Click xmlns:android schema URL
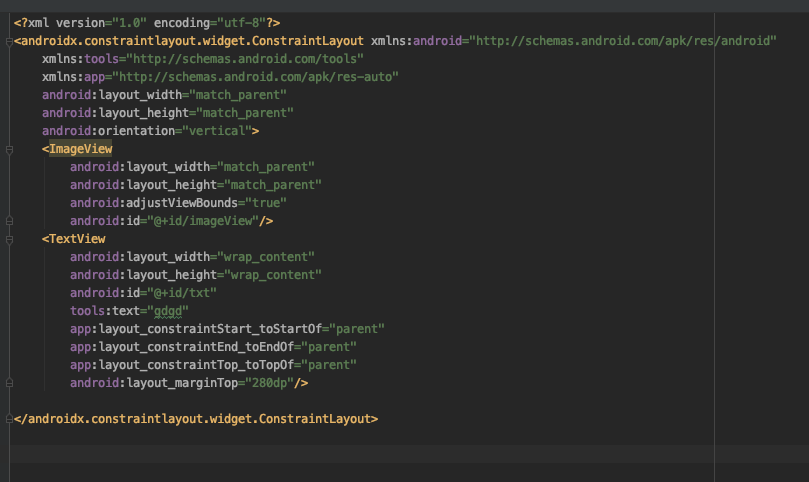The height and width of the screenshot is (482, 809). [x=623, y=41]
